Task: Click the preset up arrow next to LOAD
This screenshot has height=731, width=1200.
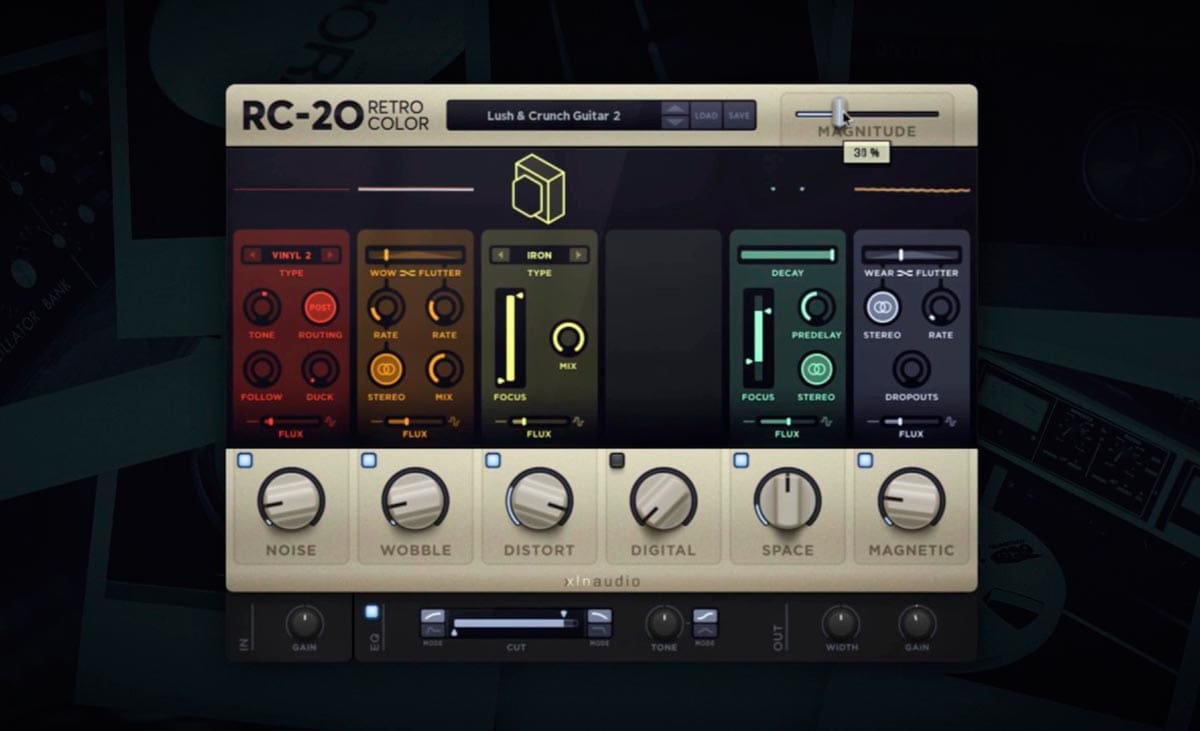Action: pos(676,109)
